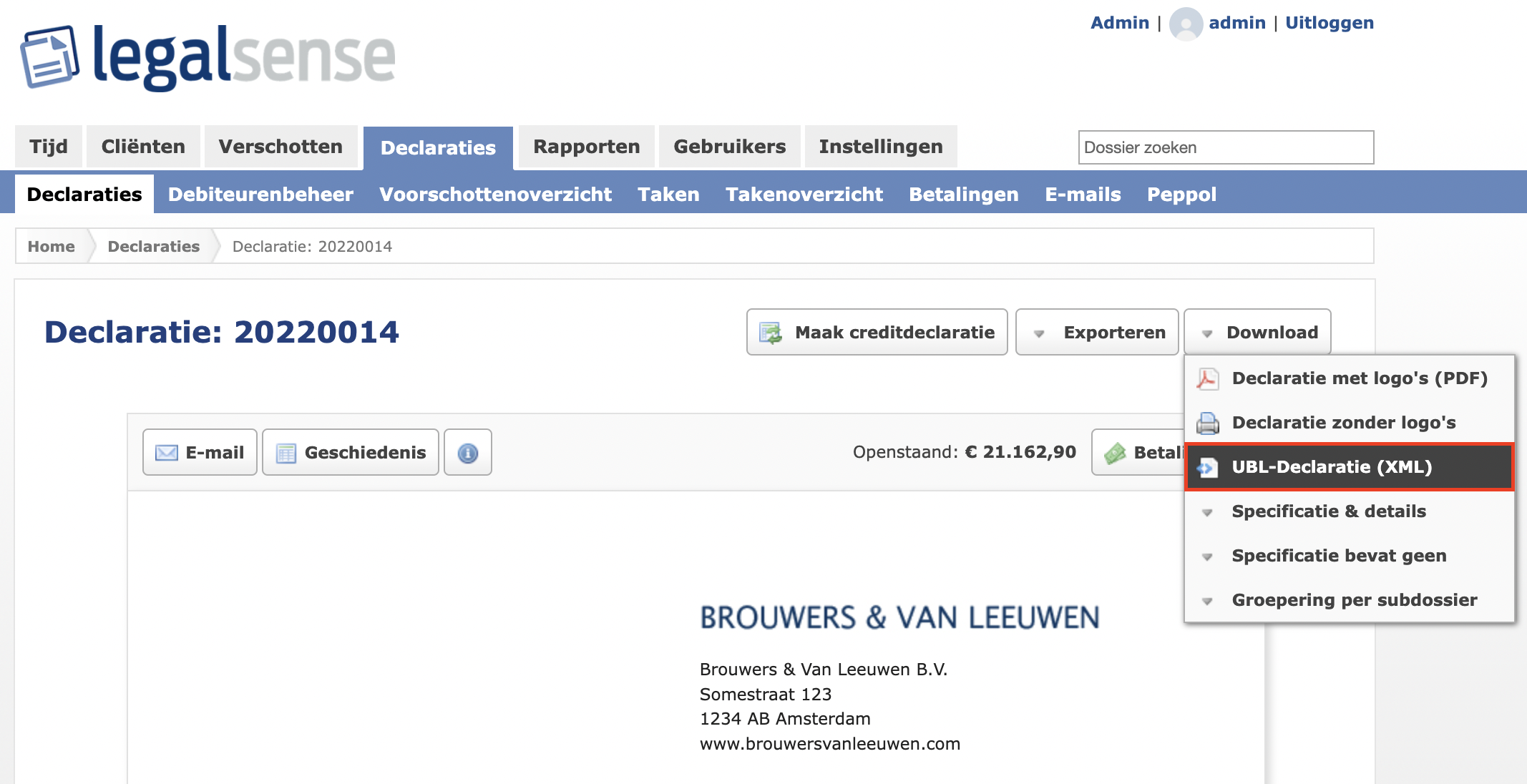Click the Admin link at top
The image size is (1527, 784).
click(x=1120, y=23)
